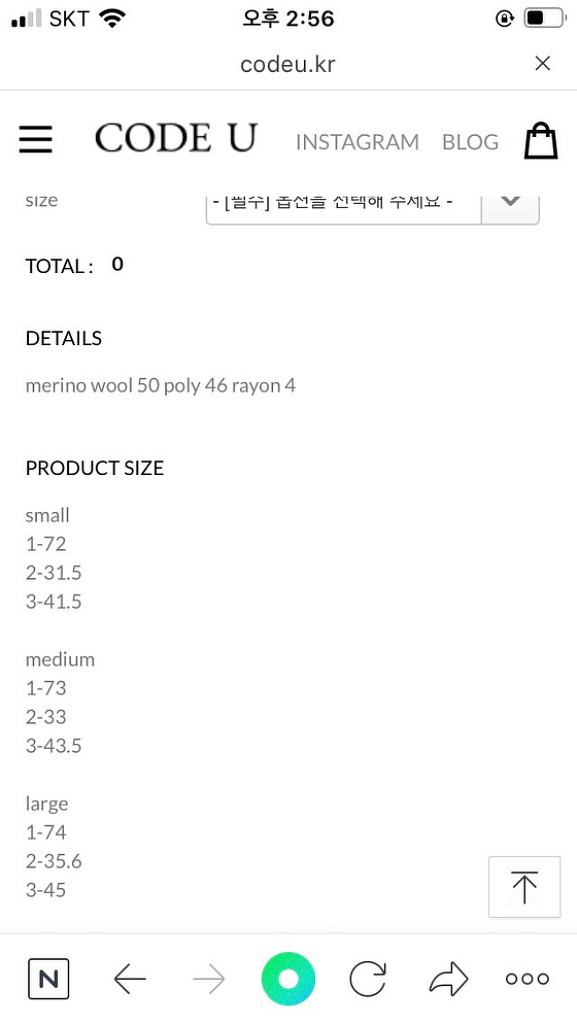Go forward with the right arrow
The height and width of the screenshot is (1024, 577).
point(209,979)
